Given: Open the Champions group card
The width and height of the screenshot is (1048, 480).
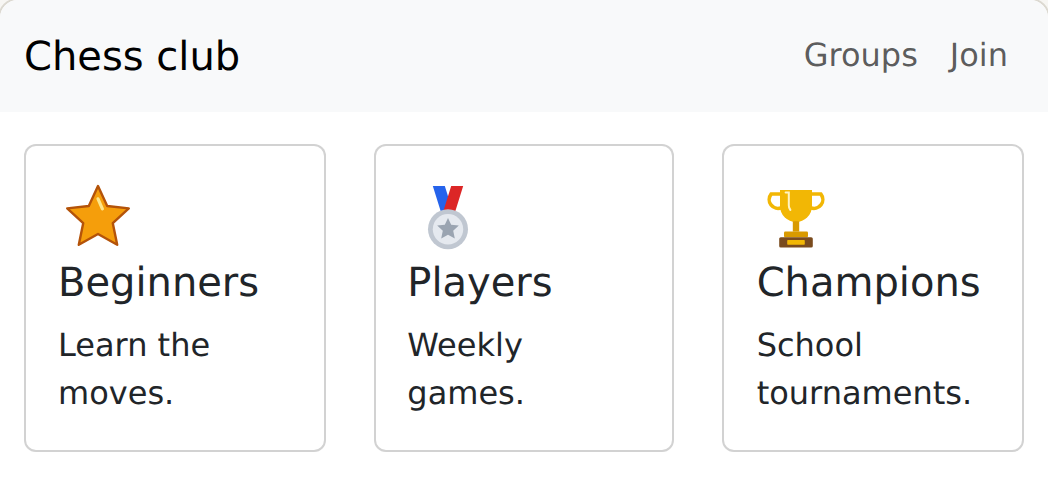Looking at the screenshot, I should [873, 298].
